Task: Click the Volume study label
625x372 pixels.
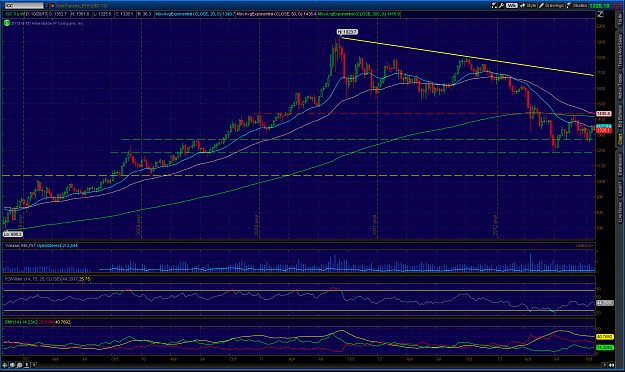Action: coord(12,246)
